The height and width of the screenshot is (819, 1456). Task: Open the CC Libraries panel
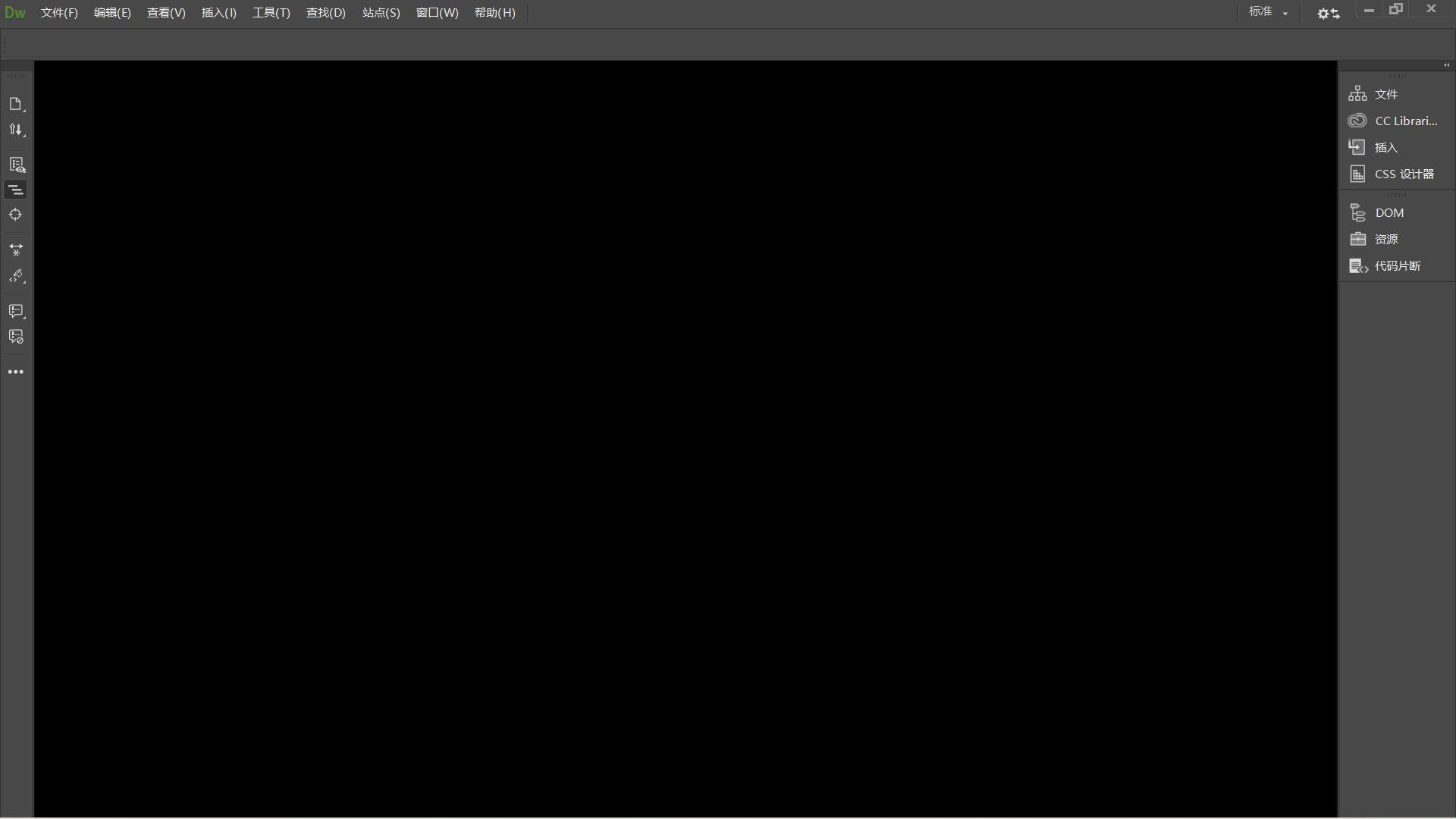click(1405, 121)
